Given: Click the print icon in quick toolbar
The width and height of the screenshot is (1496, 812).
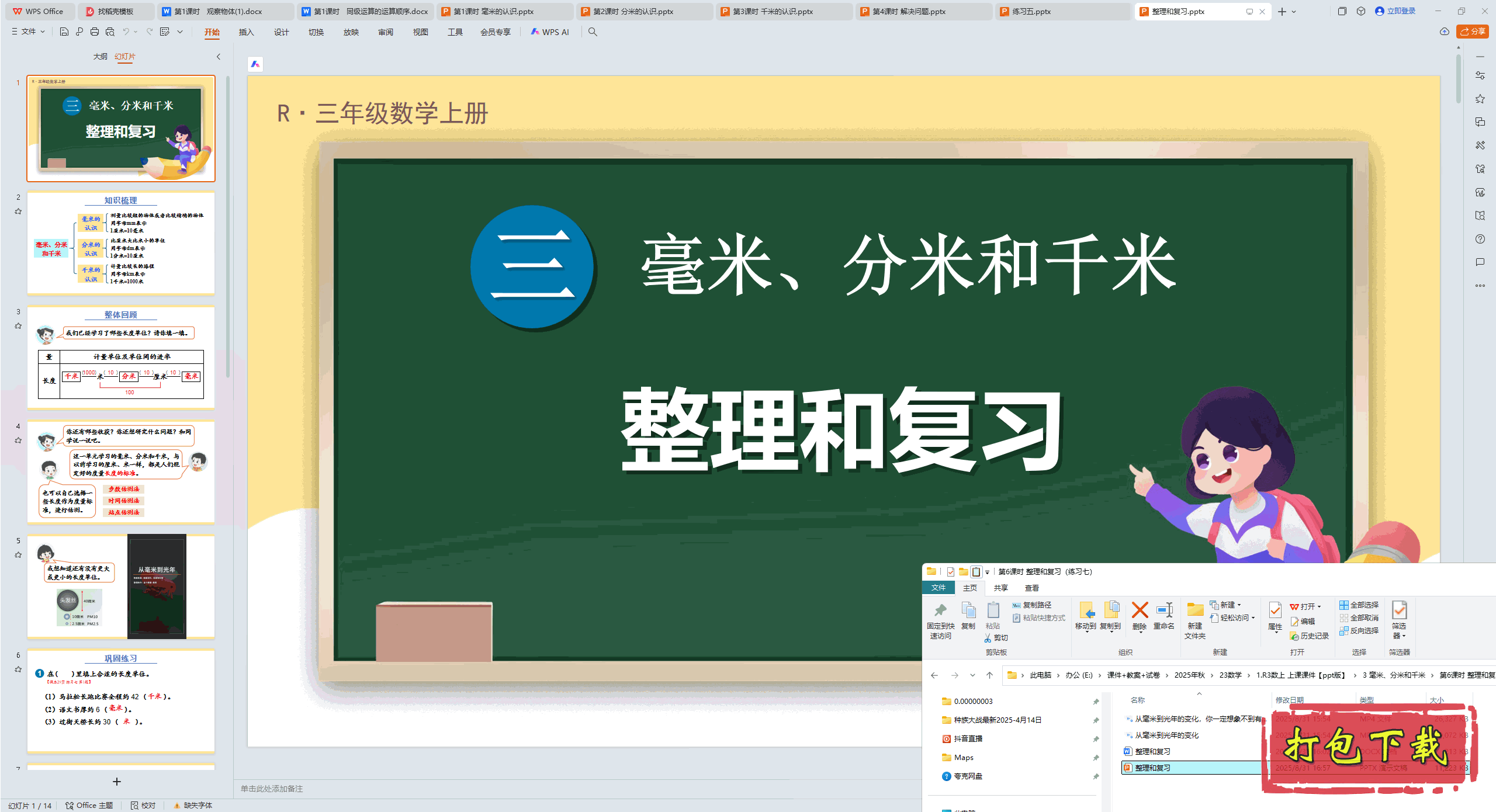Looking at the screenshot, I should point(95,32).
